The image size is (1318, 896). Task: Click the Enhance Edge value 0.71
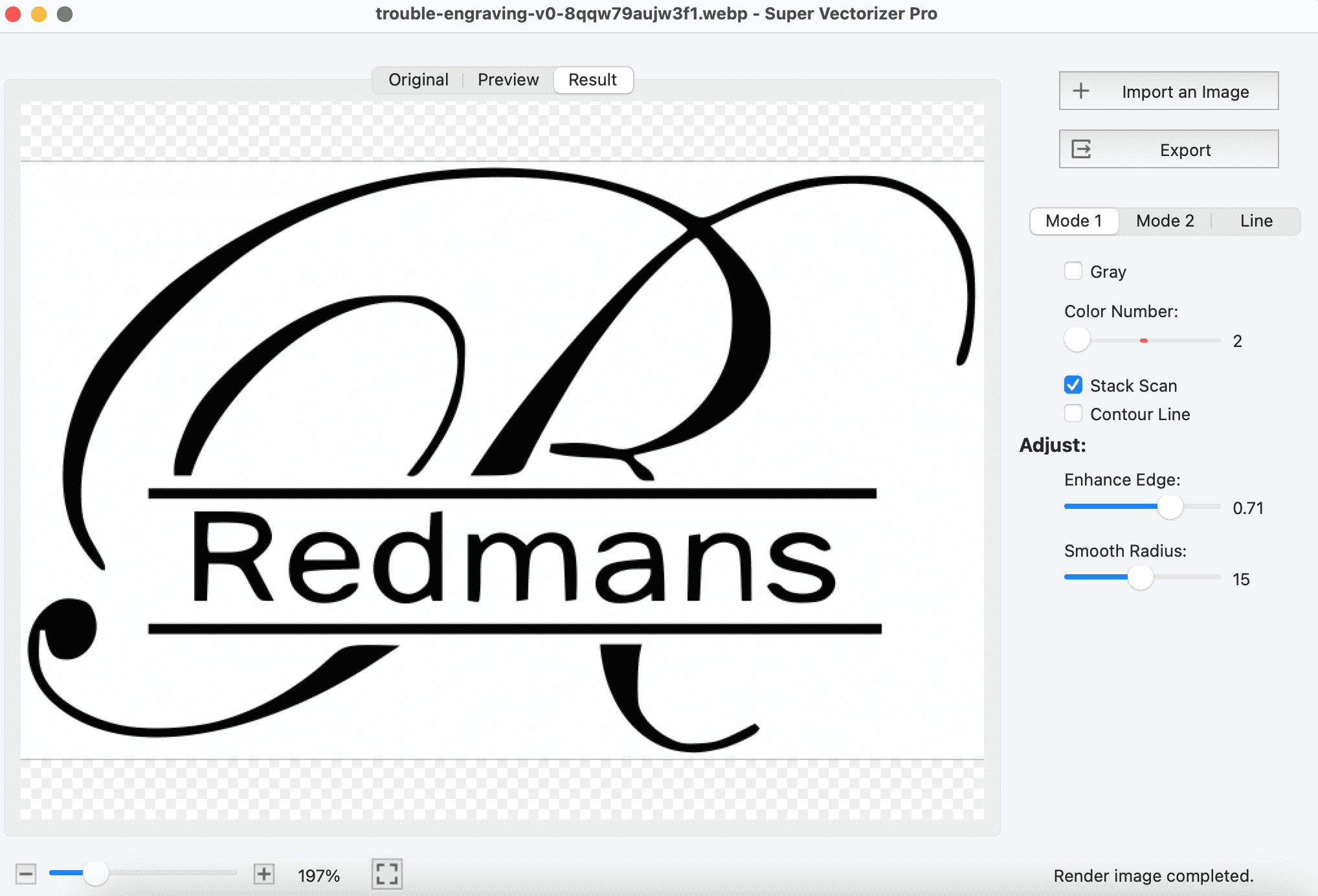click(1247, 508)
